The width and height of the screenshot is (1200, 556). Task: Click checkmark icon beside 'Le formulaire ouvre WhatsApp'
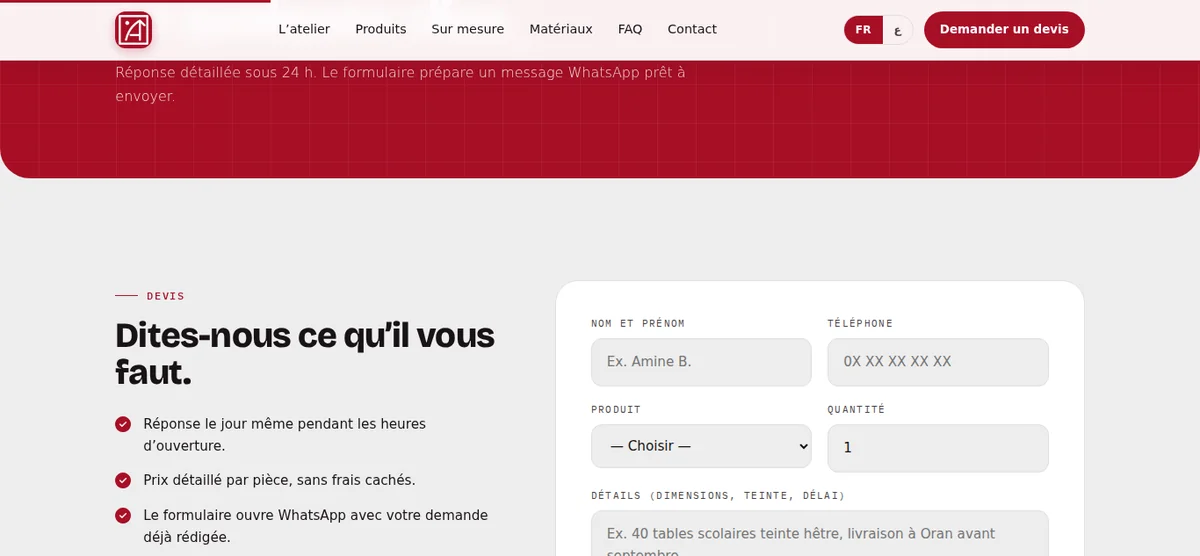[123, 516]
